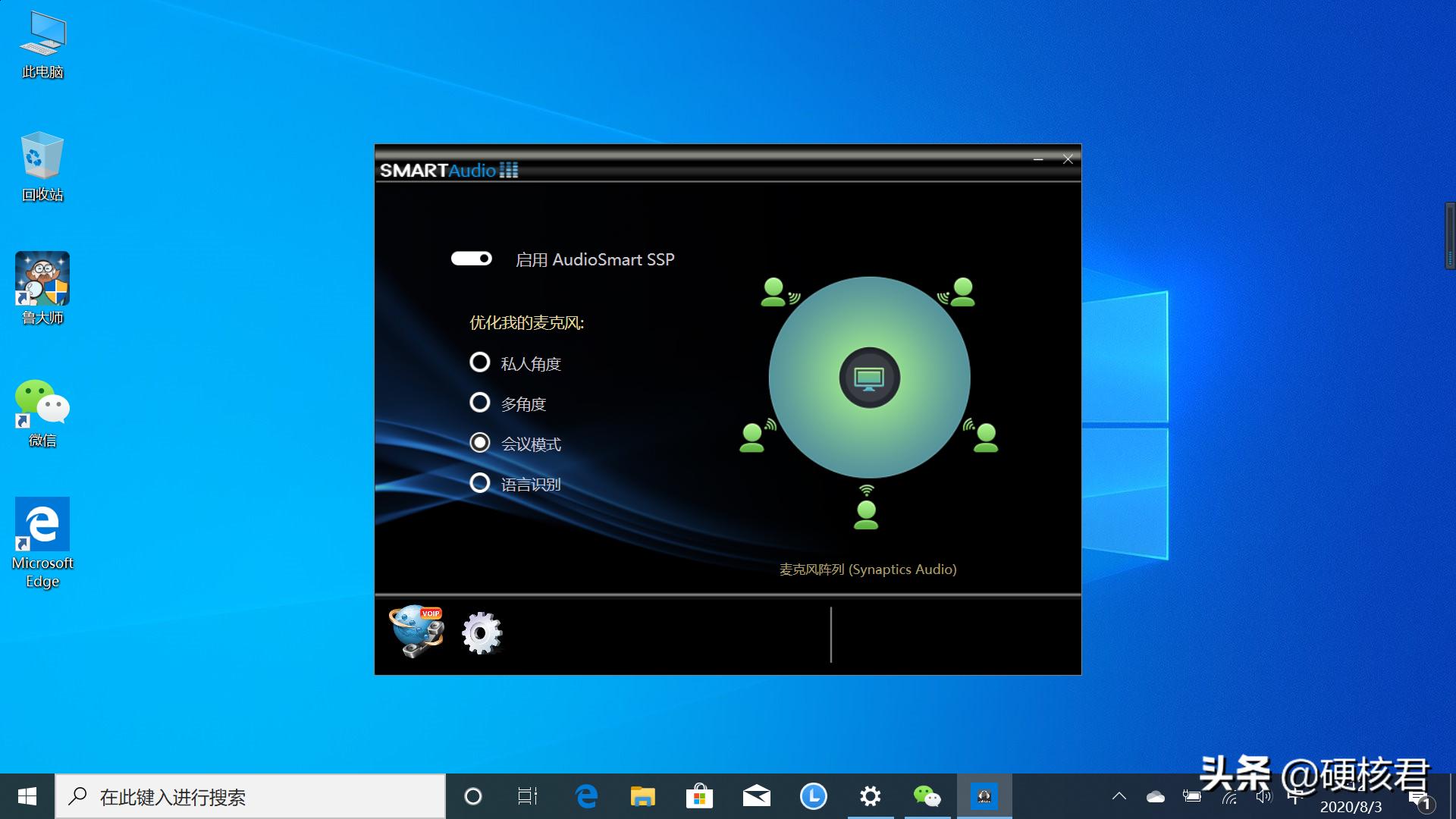The image size is (1456, 819).
Task: Click the 麦克风阵列 (Synaptics Audio) label
Action: pos(868,570)
